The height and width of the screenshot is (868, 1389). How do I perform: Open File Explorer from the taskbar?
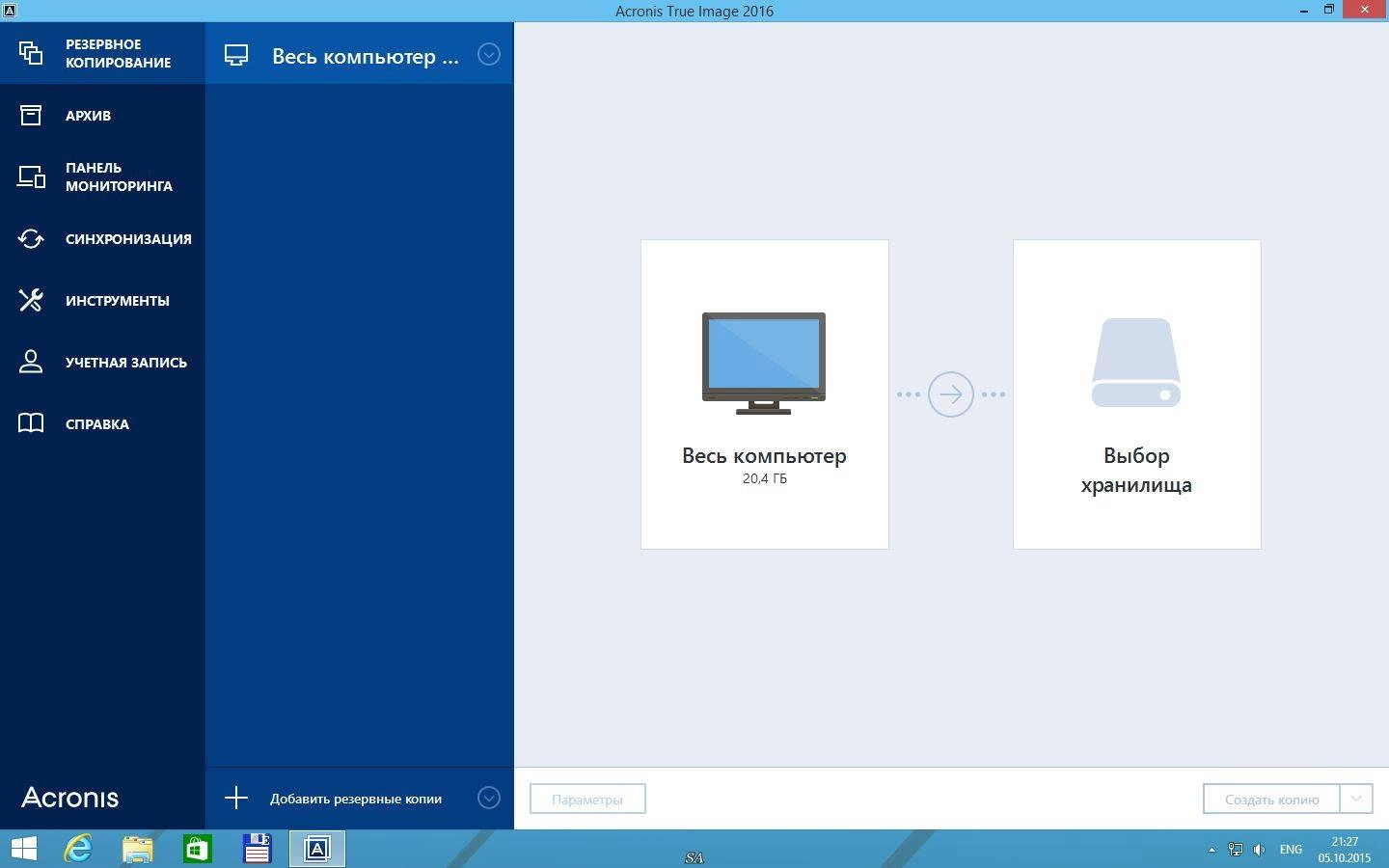click(138, 849)
